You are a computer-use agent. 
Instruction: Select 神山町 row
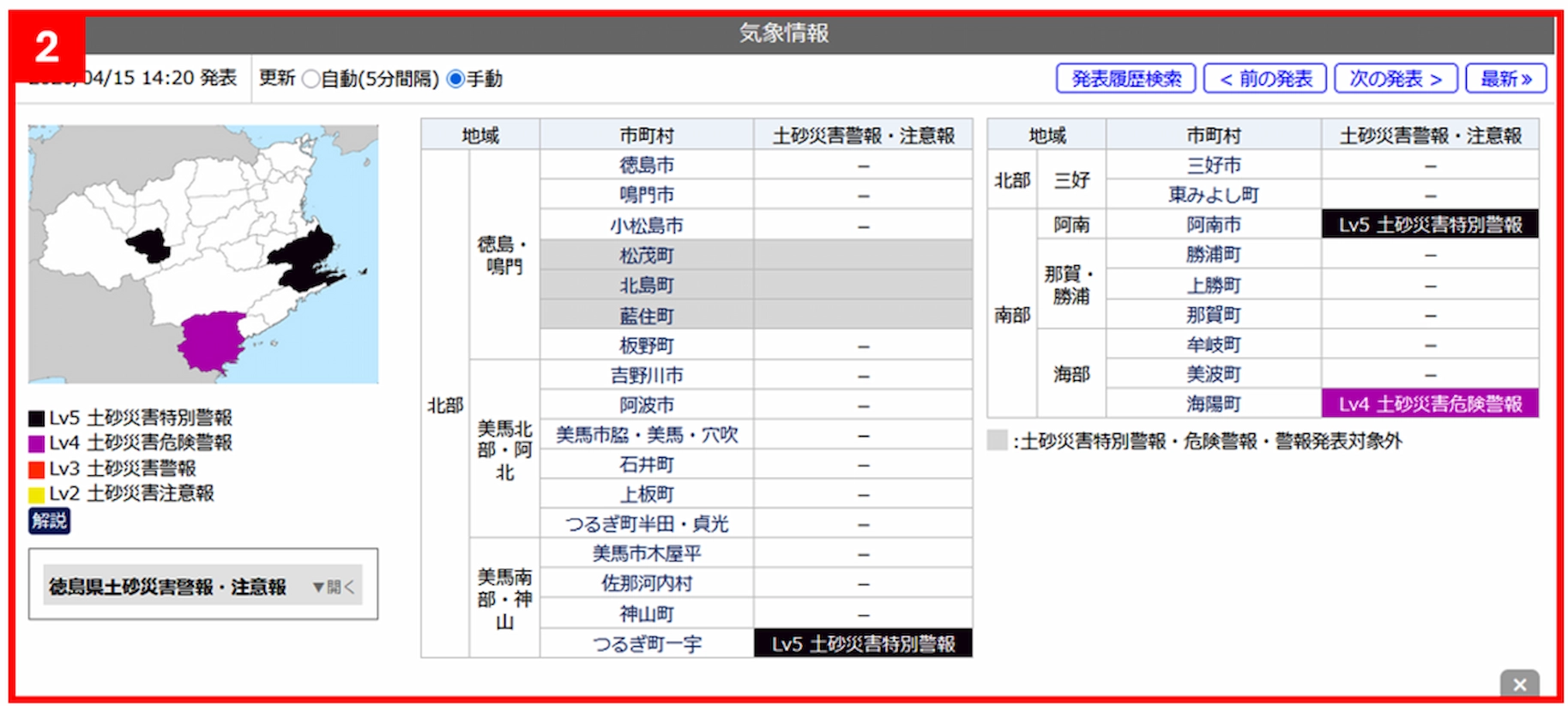pyautogui.click(x=756, y=613)
